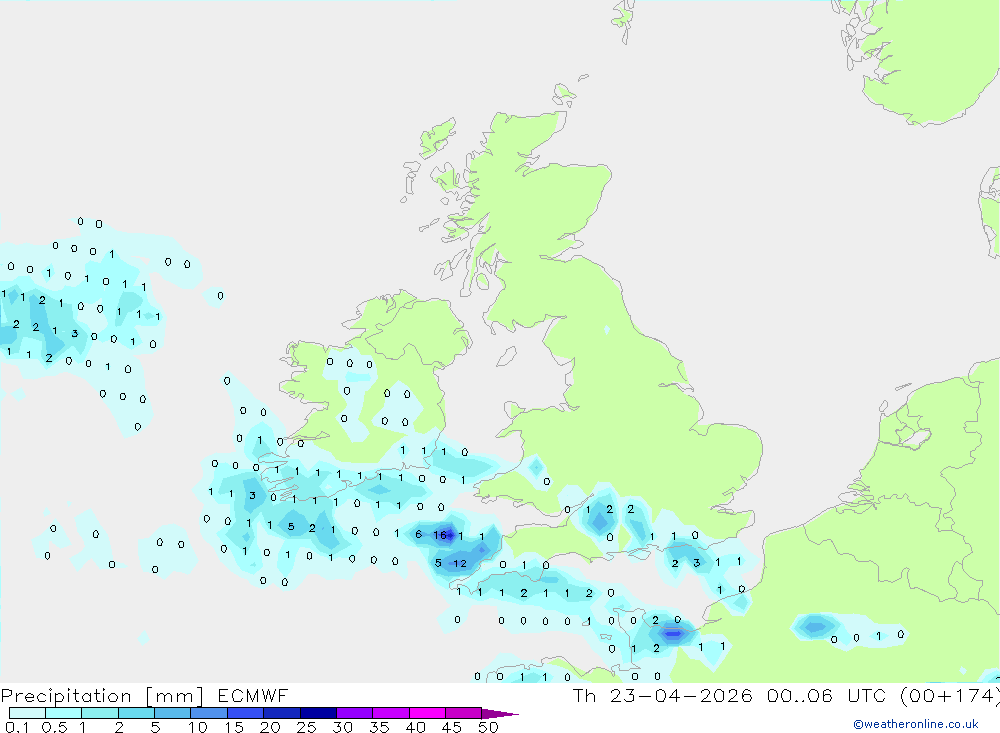Viewport: 1000px width, 733px height.
Task: Click the 35–40 mm magenta legend box
Action: tap(391, 713)
